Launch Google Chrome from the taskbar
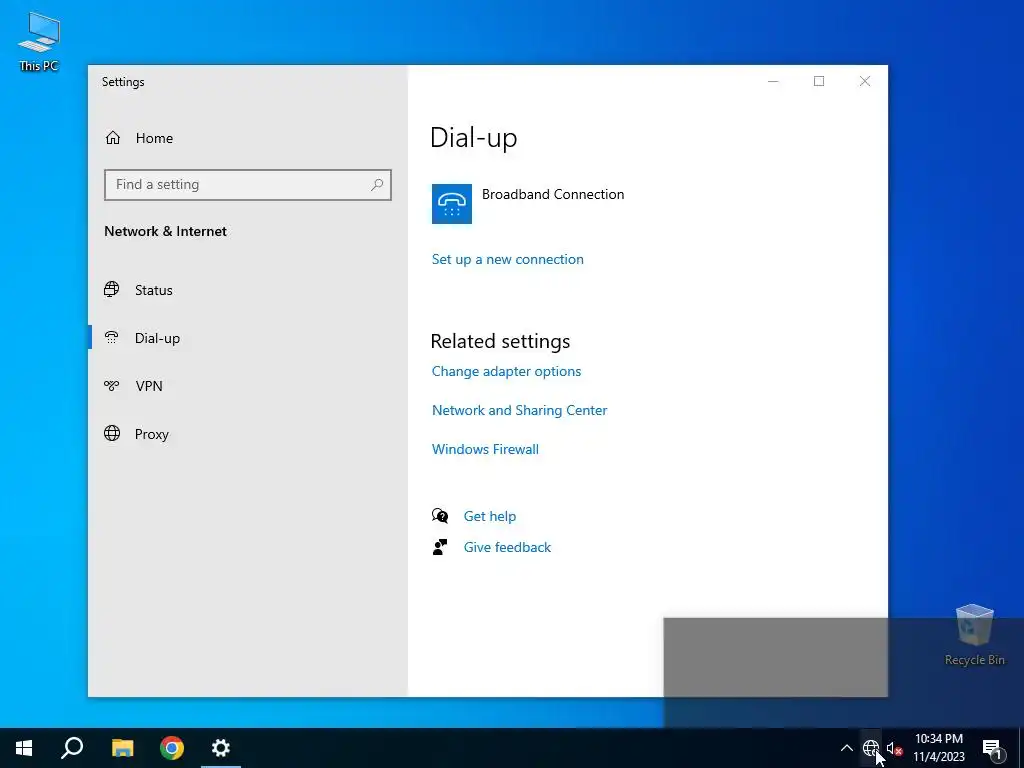The width and height of the screenshot is (1024, 768). pos(172,748)
